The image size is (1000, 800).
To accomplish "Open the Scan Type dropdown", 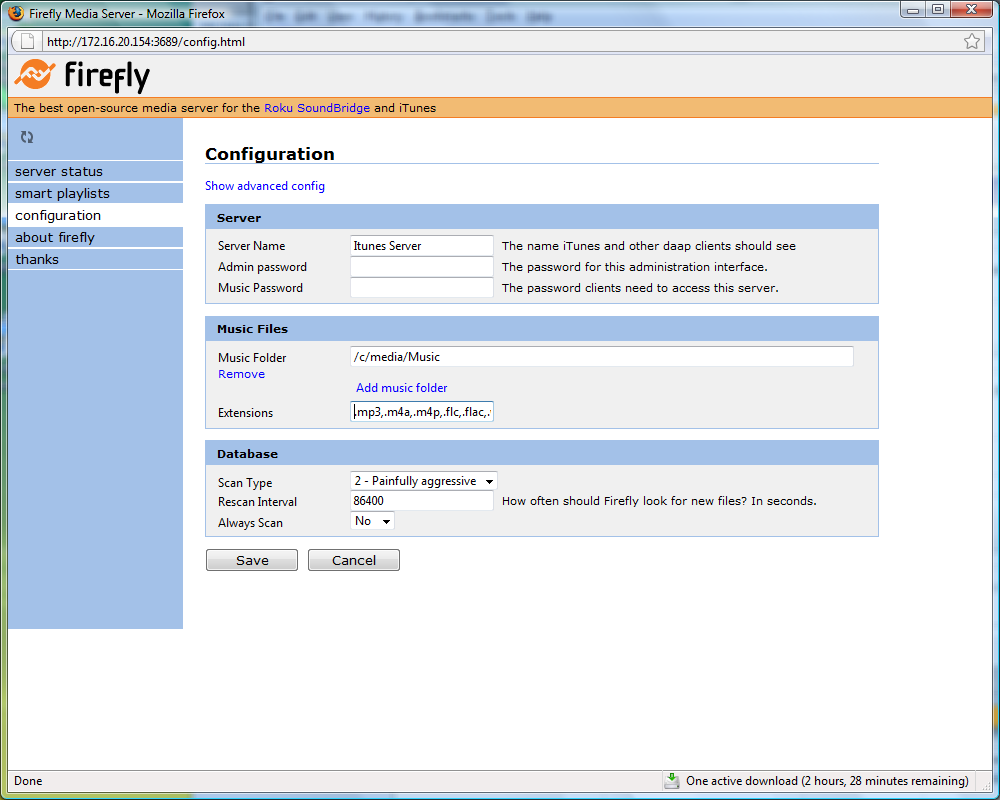I will 423,481.
